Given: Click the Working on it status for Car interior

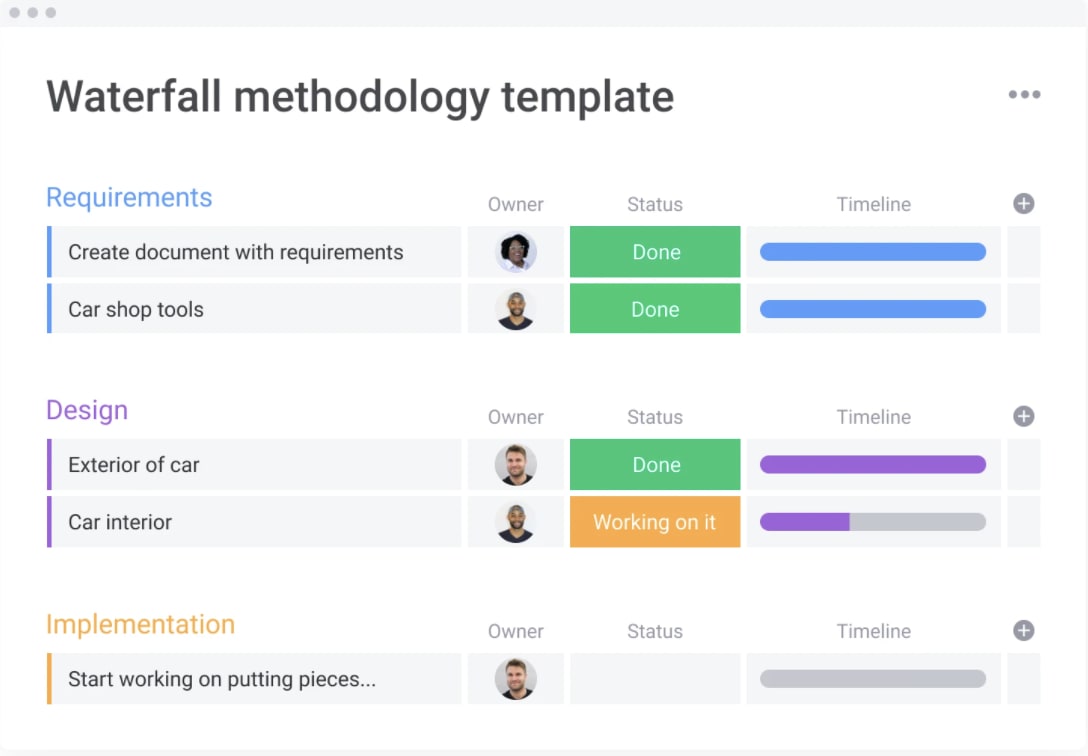Looking at the screenshot, I should pyautogui.click(x=654, y=522).
